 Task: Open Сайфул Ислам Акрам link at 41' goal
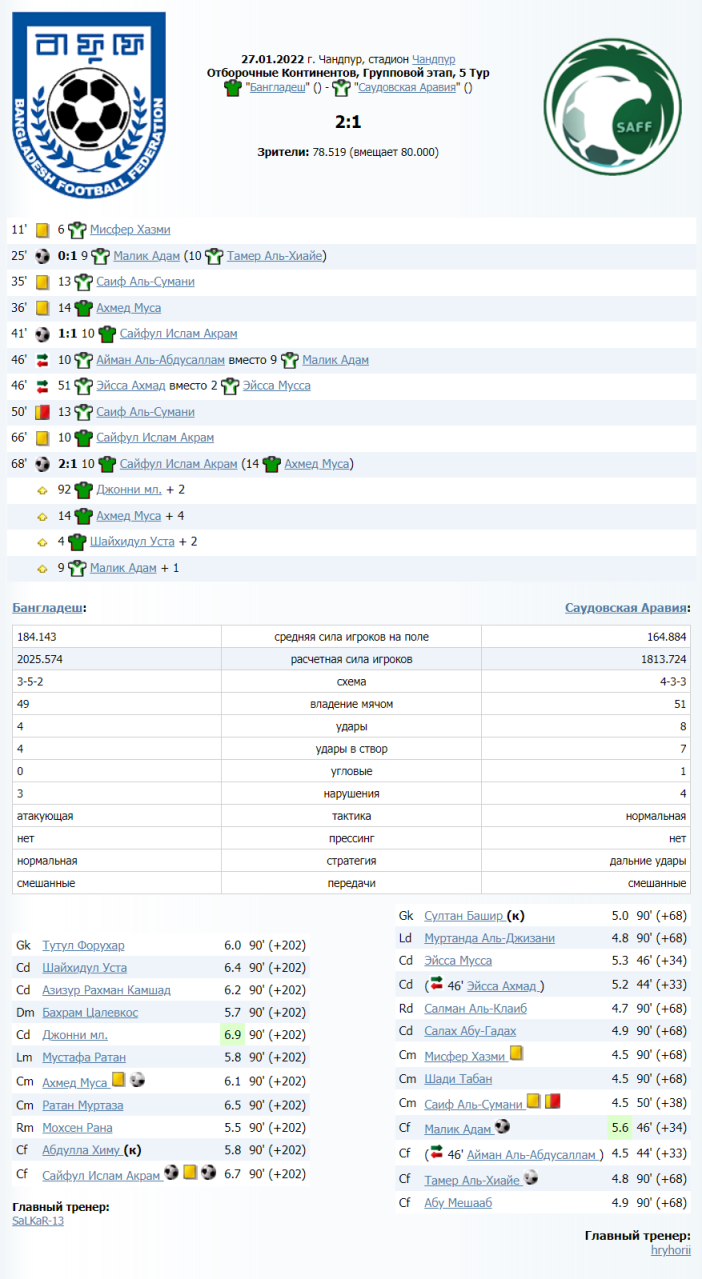click(178, 334)
